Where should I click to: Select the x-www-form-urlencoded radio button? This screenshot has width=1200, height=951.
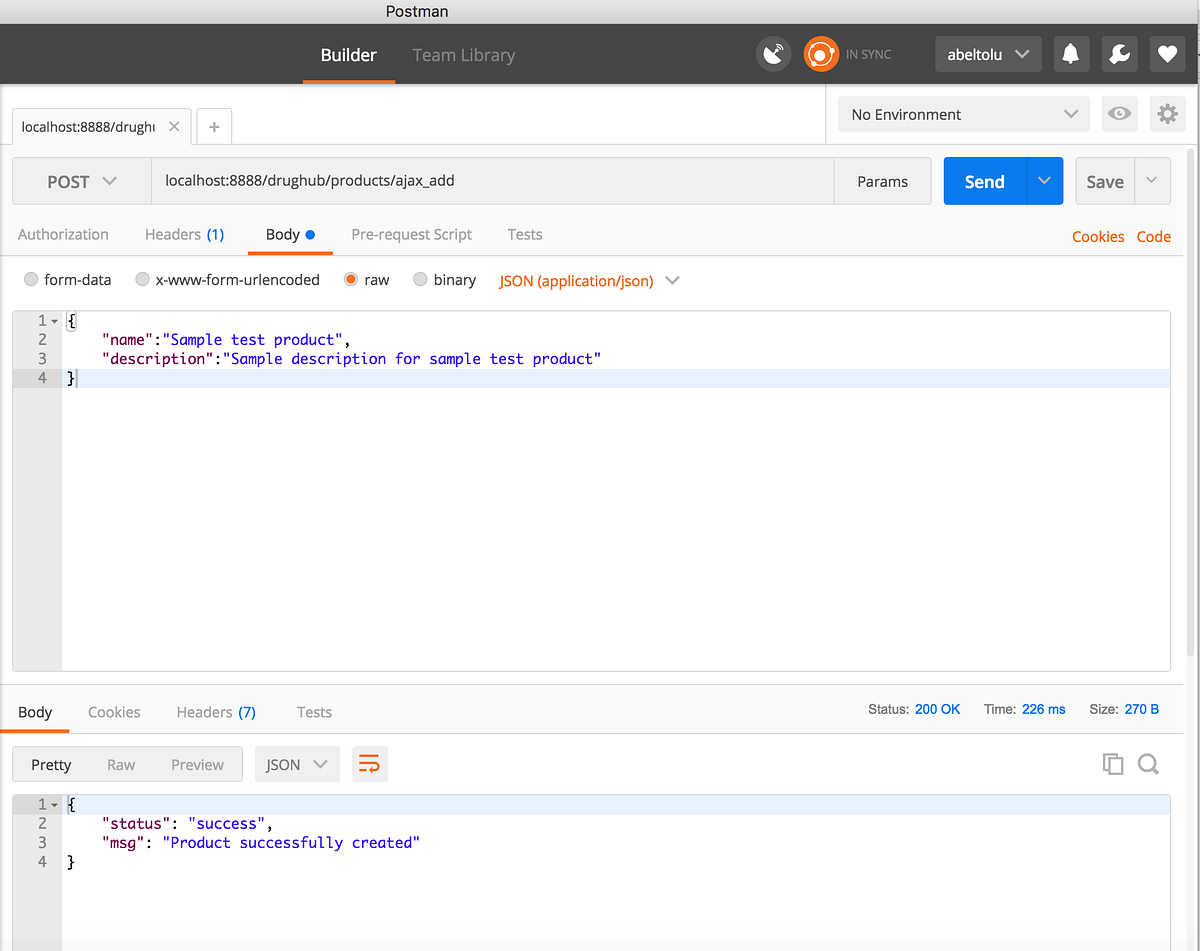click(x=142, y=280)
